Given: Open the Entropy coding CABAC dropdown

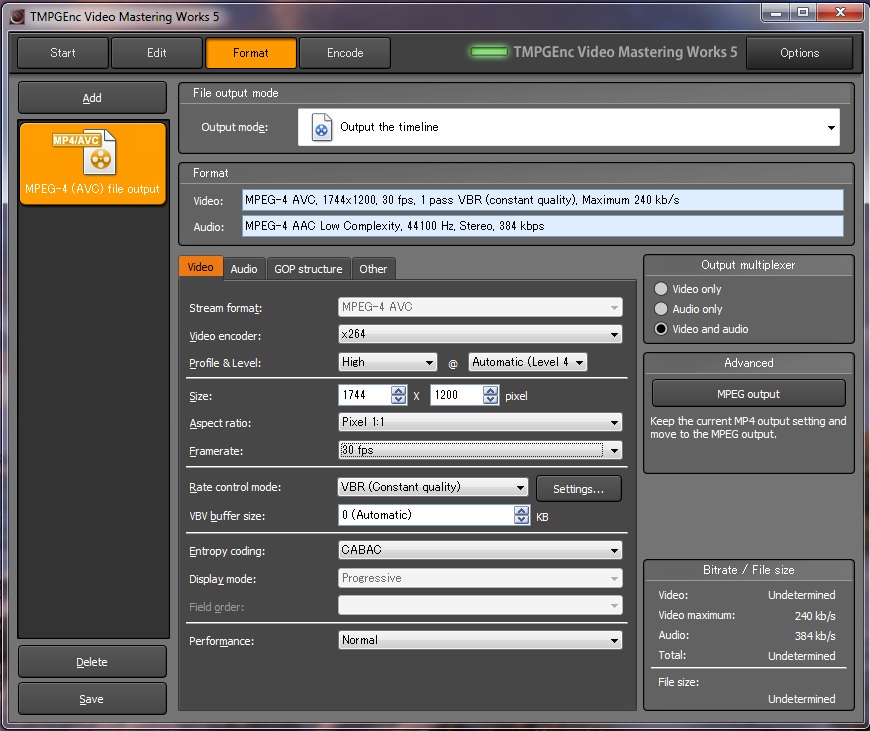Looking at the screenshot, I should pos(480,550).
